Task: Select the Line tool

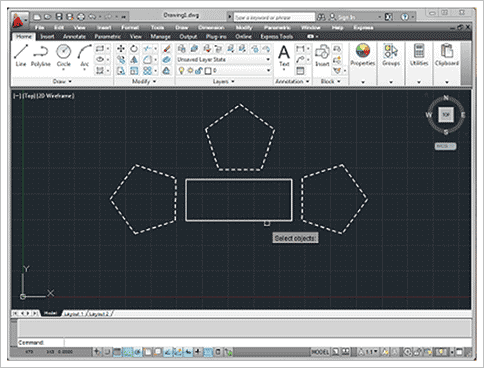Action: coord(21,55)
